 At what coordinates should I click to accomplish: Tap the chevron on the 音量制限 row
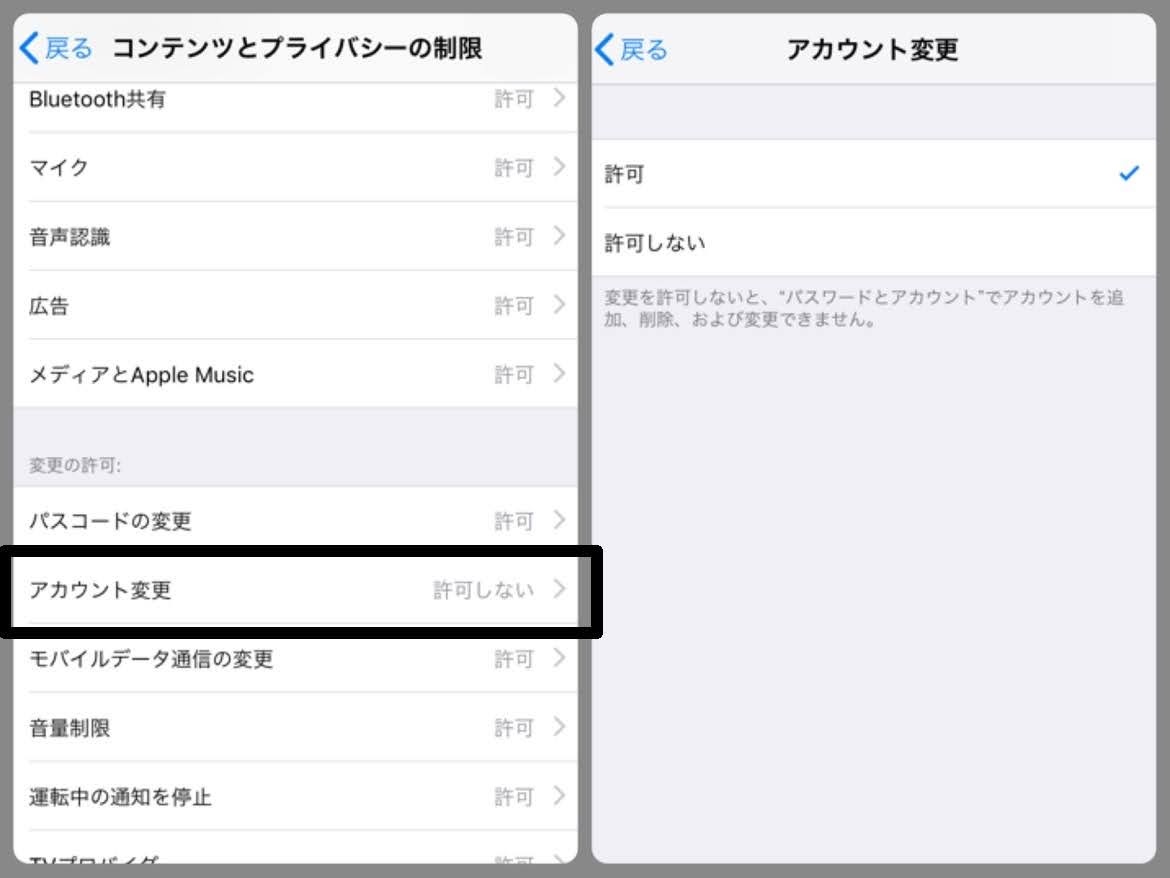pyautogui.click(x=559, y=727)
